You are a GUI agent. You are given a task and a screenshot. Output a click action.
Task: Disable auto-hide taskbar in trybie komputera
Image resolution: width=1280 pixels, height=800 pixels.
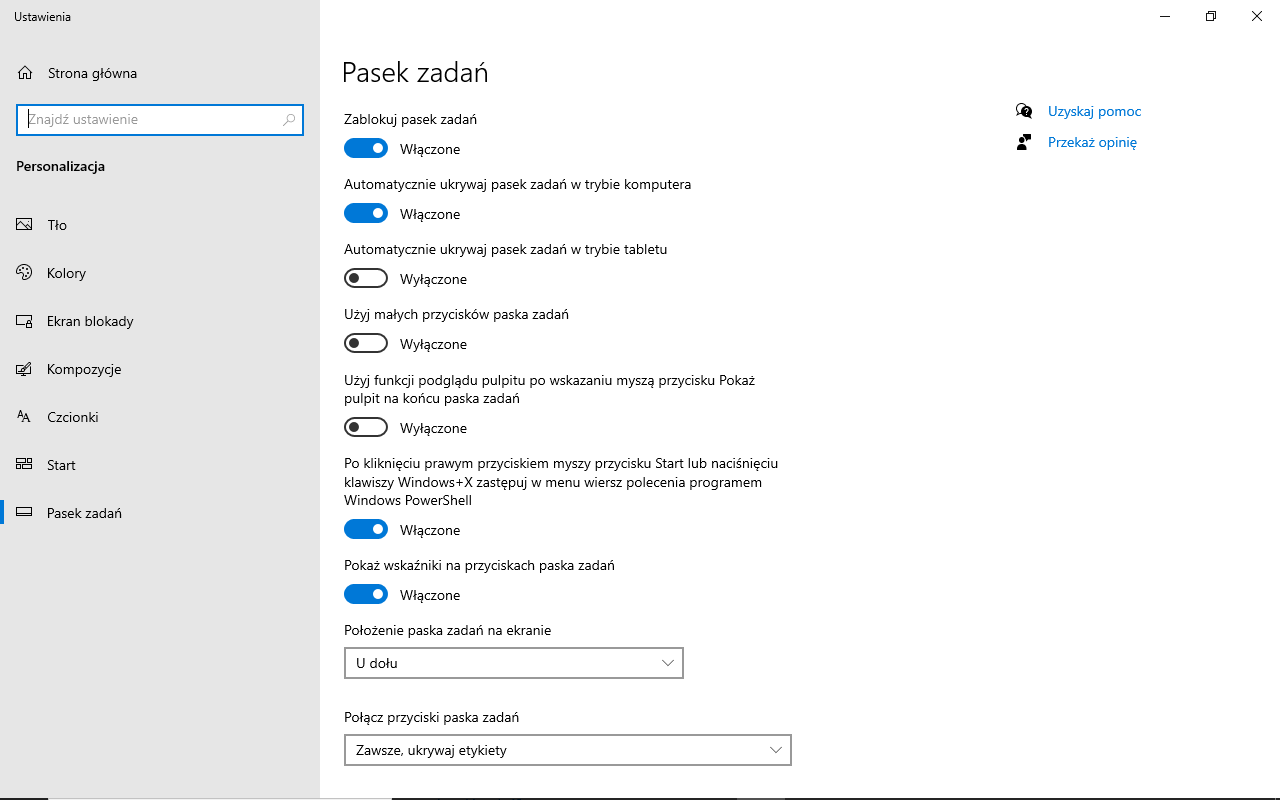coord(366,214)
